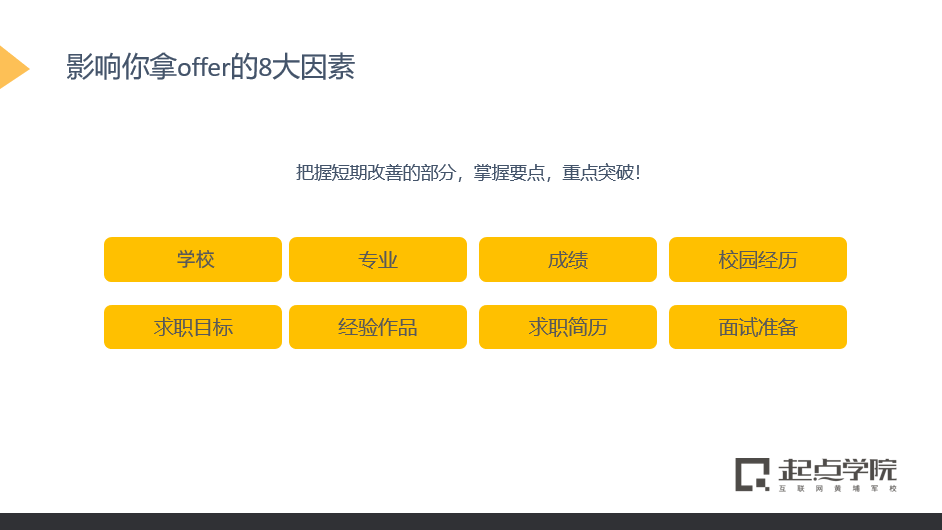This screenshot has height=530, width=942.
Task: Click the 起点学院 brand name text
Action: 837,470
